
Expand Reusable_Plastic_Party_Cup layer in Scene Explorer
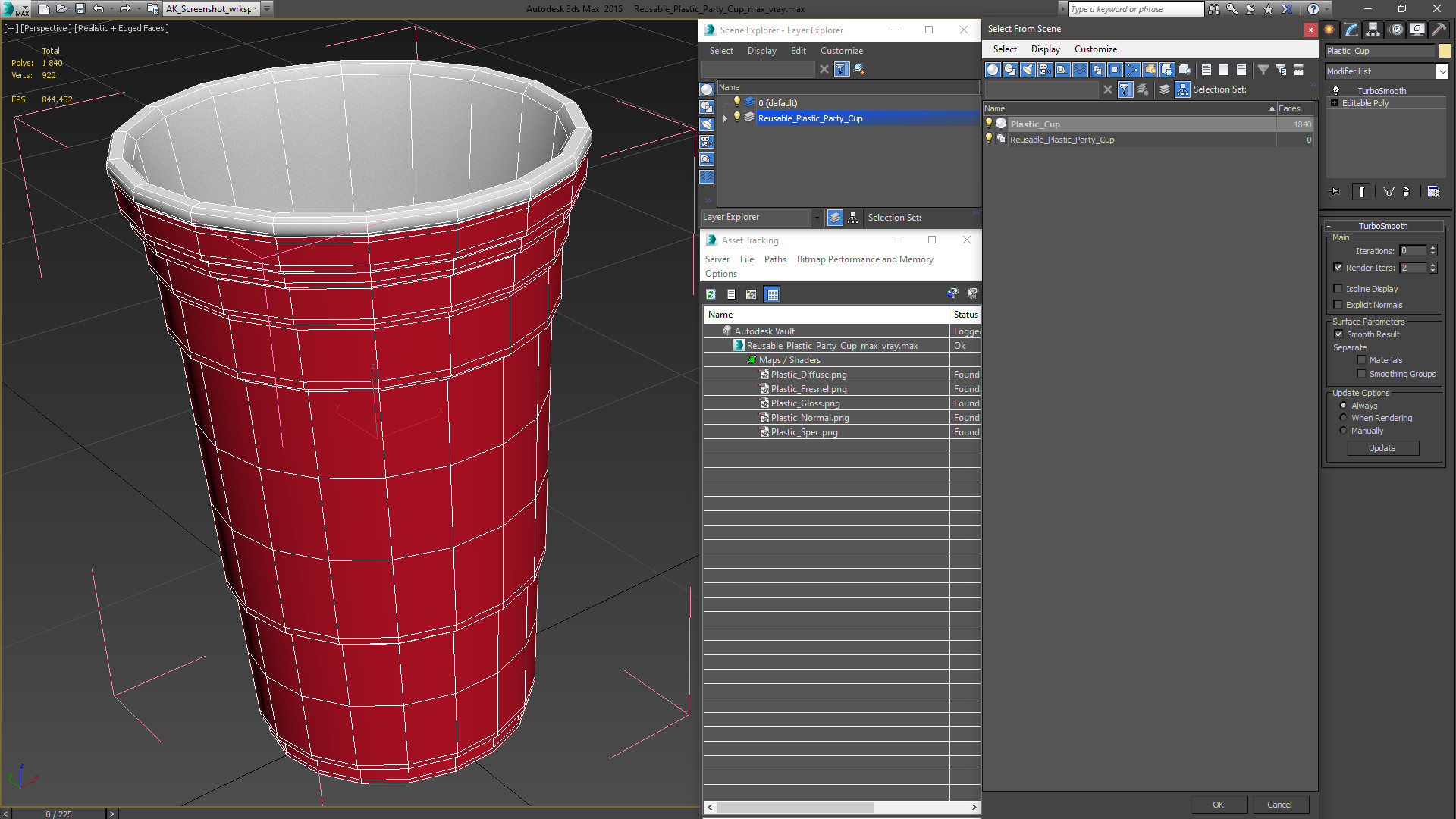(x=725, y=118)
